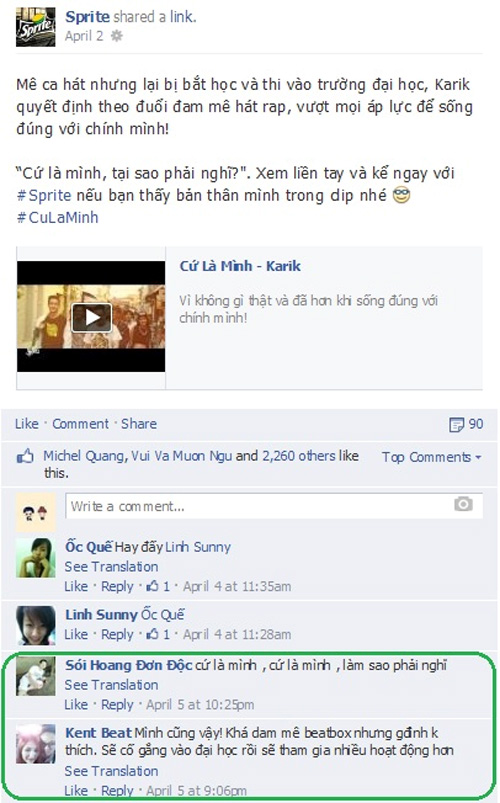The width and height of the screenshot is (500, 803).
Task: Click in the Write a comment field
Action: (274, 506)
